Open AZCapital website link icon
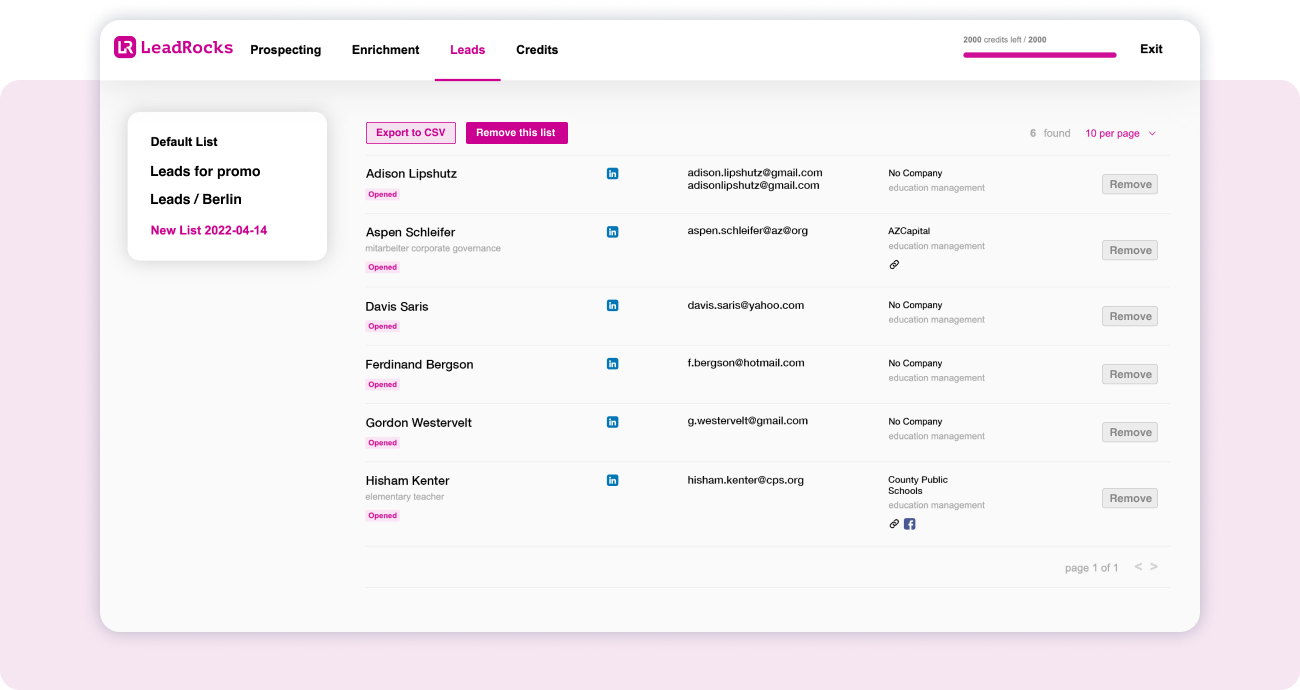1300x690 pixels. 894,265
